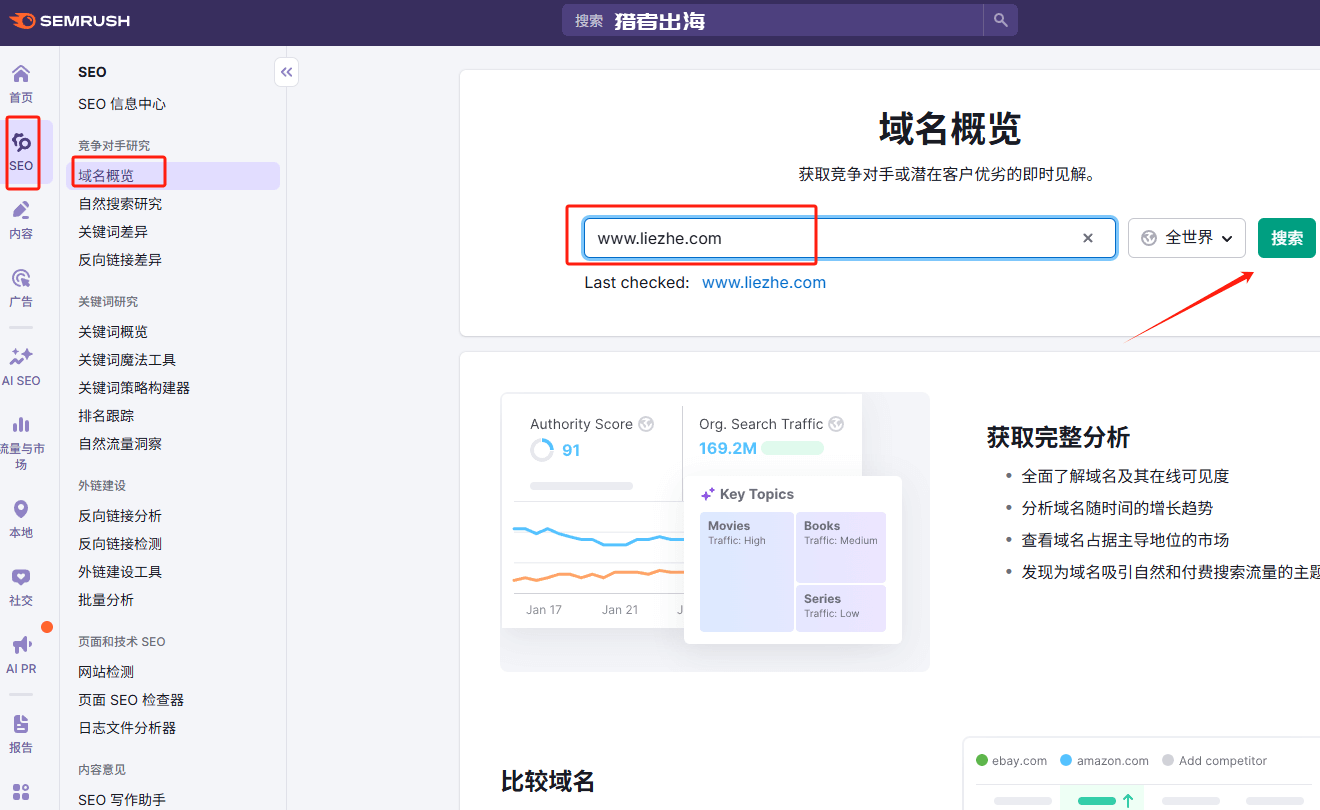Image resolution: width=1320 pixels, height=810 pixels.
Task: Click the green 搜索 button
Action: (x=1287, y=238)
